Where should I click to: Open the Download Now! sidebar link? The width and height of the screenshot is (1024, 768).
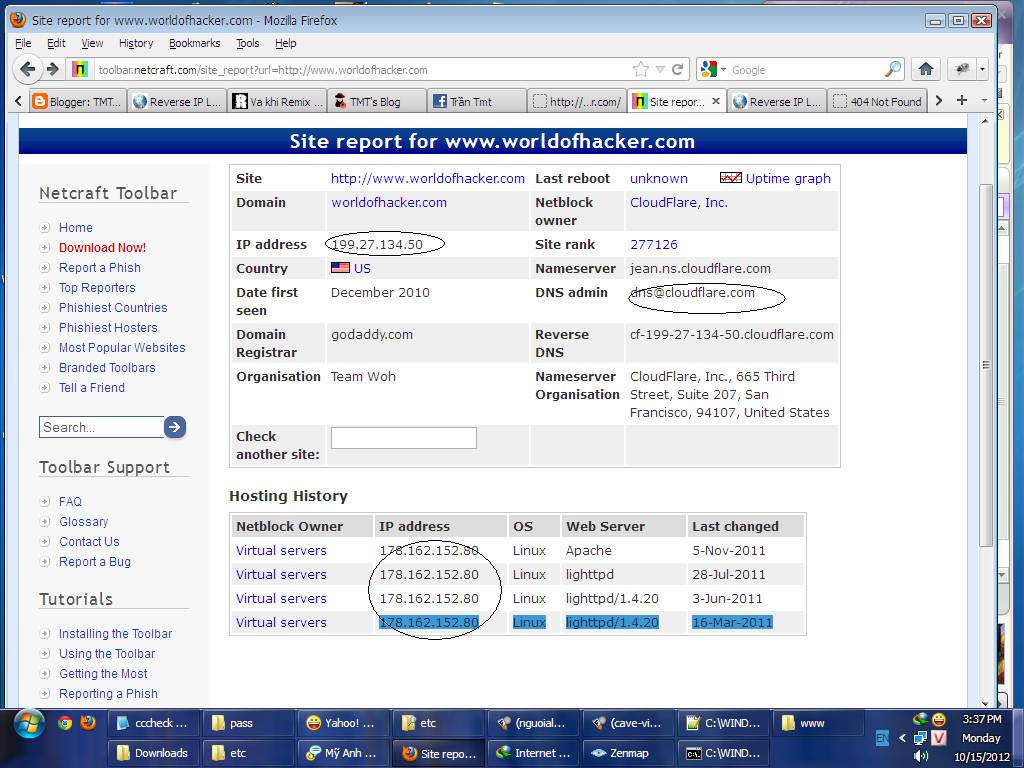(103, 248)
